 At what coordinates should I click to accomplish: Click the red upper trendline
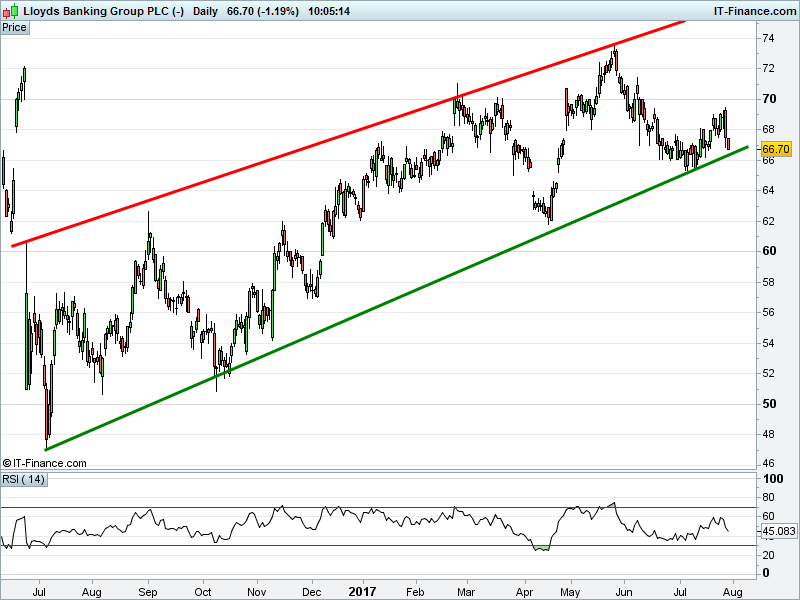[x=349, y=134]
